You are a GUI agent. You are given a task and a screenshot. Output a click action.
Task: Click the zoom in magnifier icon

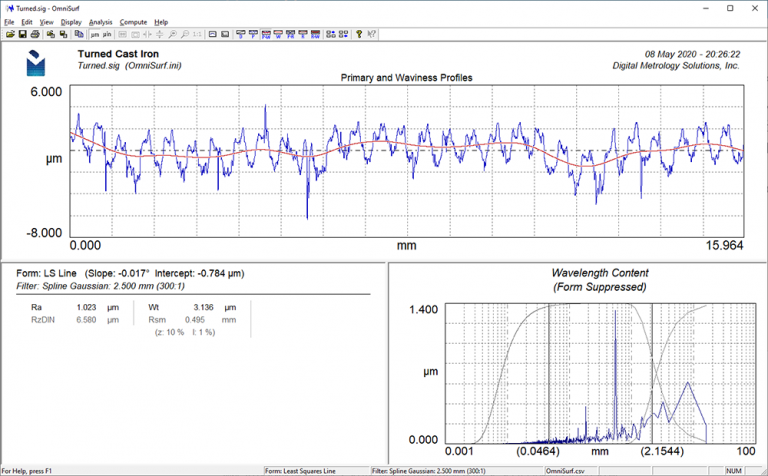(x=172, y=34)
